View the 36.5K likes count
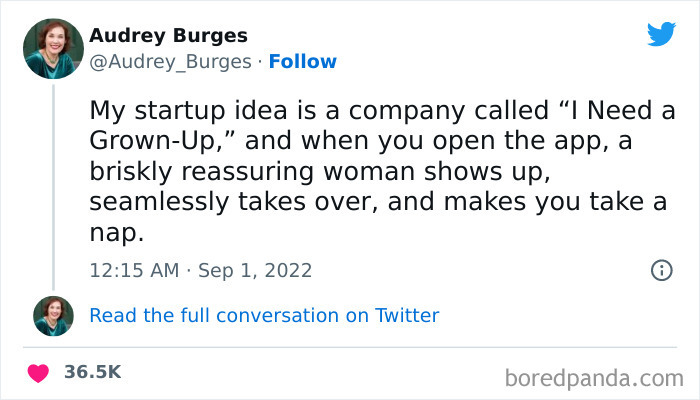The image size is (700, 400). (93, 372)
